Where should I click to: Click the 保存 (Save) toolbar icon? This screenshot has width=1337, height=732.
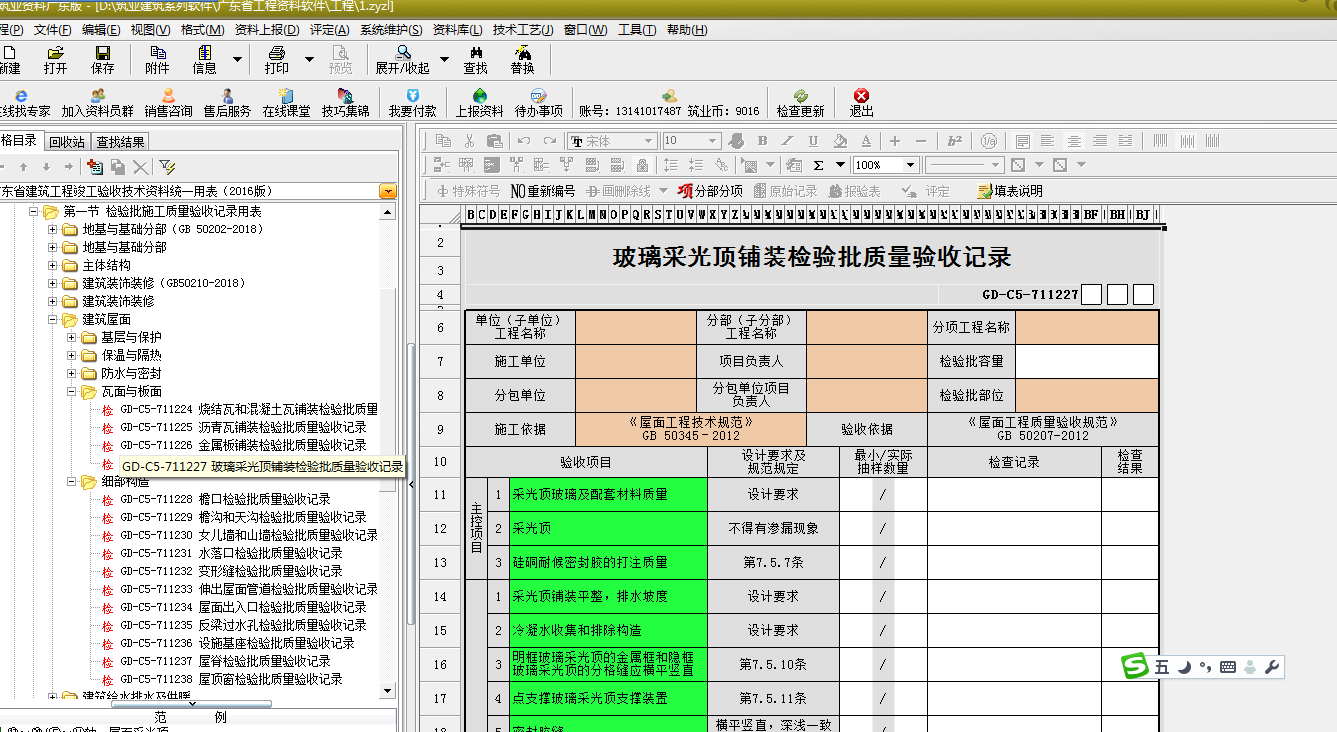(x=102, y=59)
